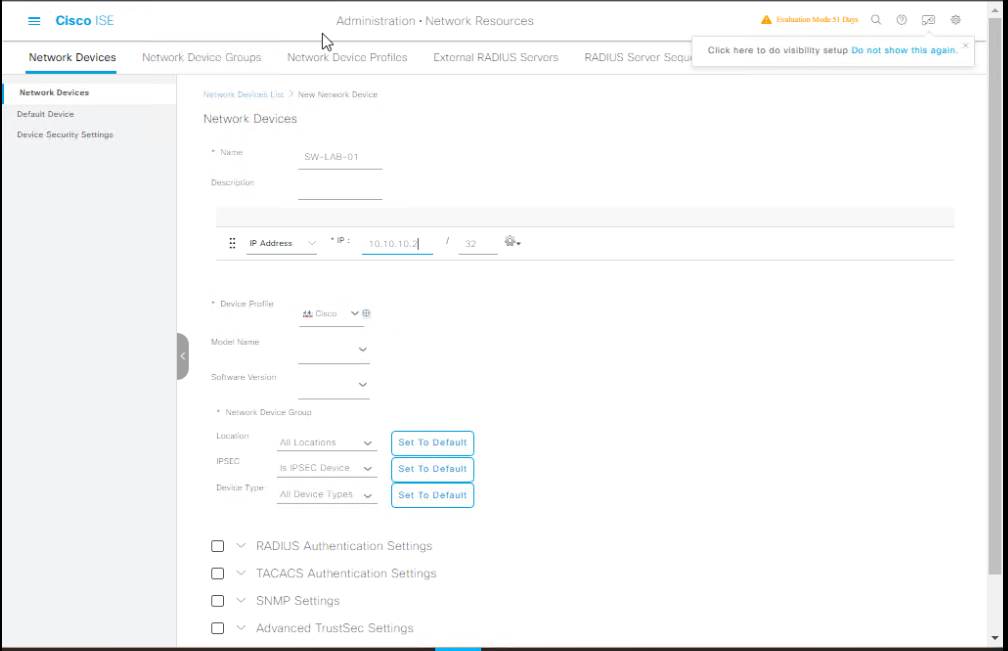Click the IP address field 10.10.10.2
1008x651 pixels.
coord(397,244)
